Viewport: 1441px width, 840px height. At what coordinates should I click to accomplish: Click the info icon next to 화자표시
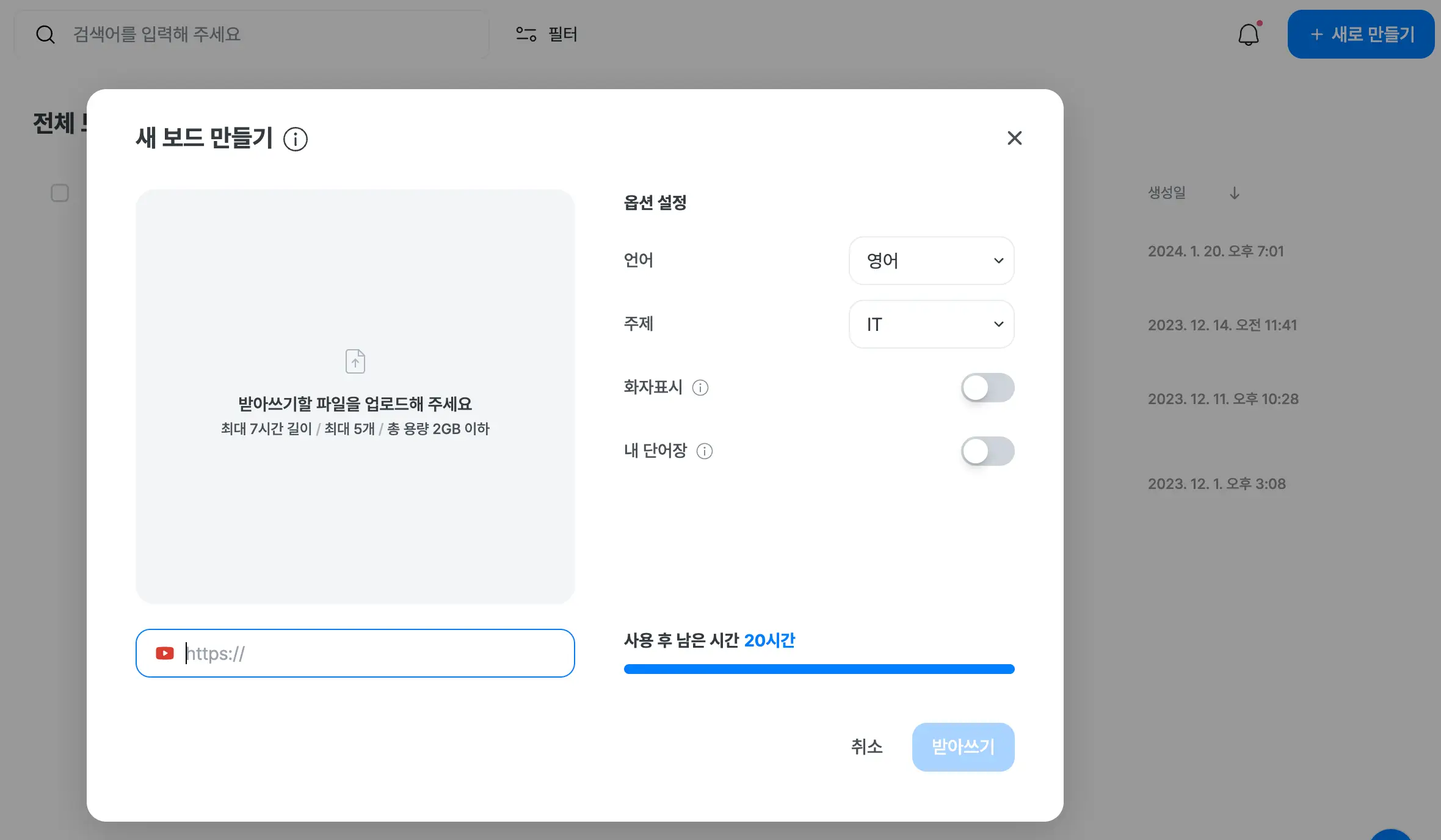(700, 388)
